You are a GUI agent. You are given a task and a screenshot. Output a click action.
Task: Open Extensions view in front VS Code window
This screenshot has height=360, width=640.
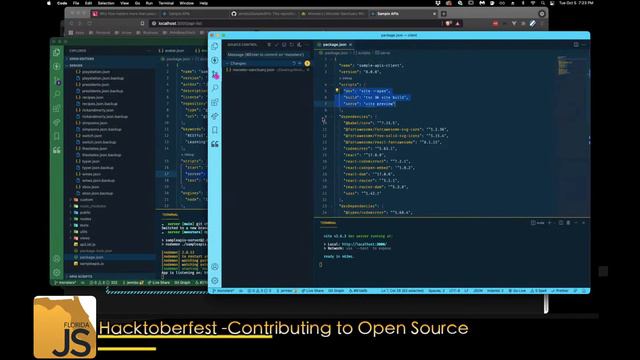coord(215,102)
